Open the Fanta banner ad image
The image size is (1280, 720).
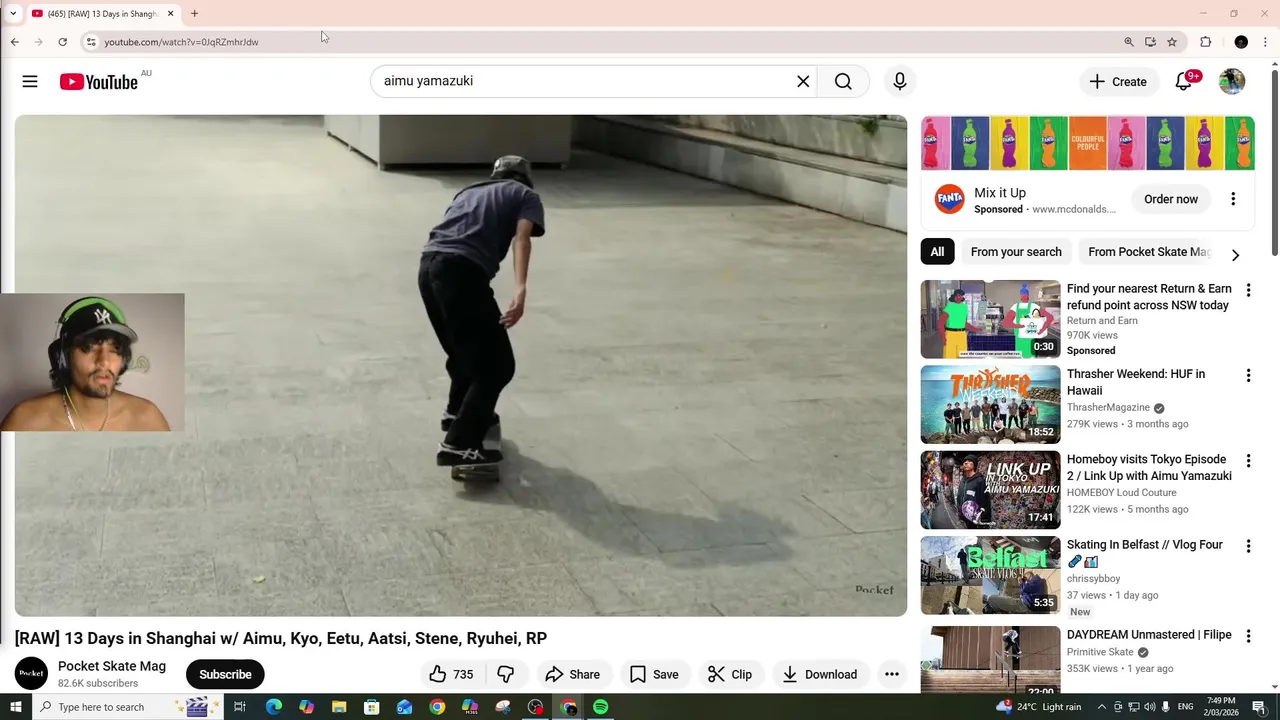point(1088,143)
